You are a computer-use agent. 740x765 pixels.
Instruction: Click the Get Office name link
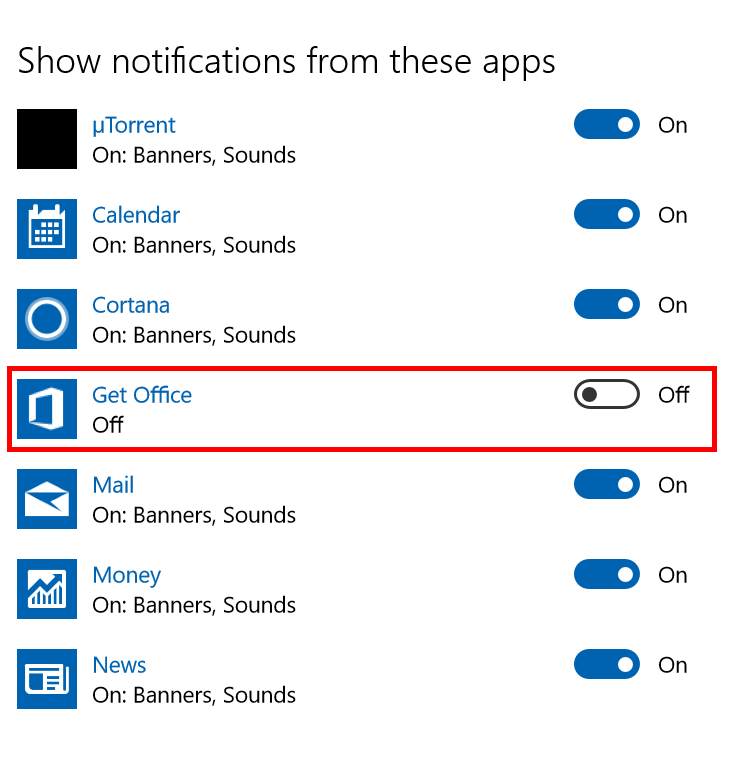(142, 395)
